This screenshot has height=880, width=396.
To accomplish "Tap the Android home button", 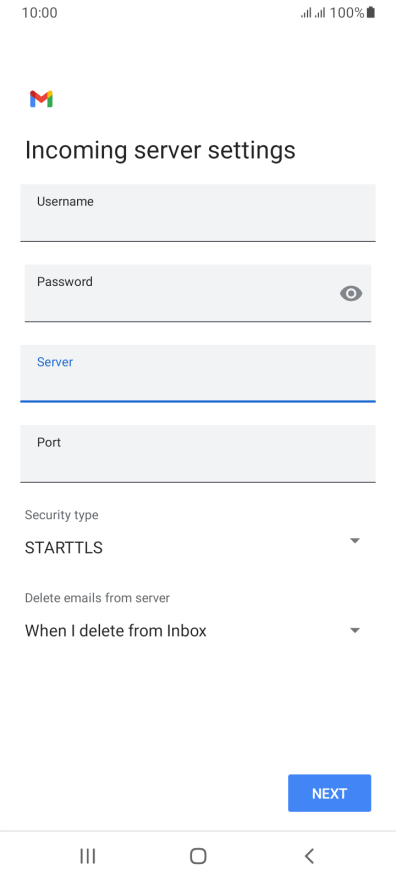I will coord(198,856).
